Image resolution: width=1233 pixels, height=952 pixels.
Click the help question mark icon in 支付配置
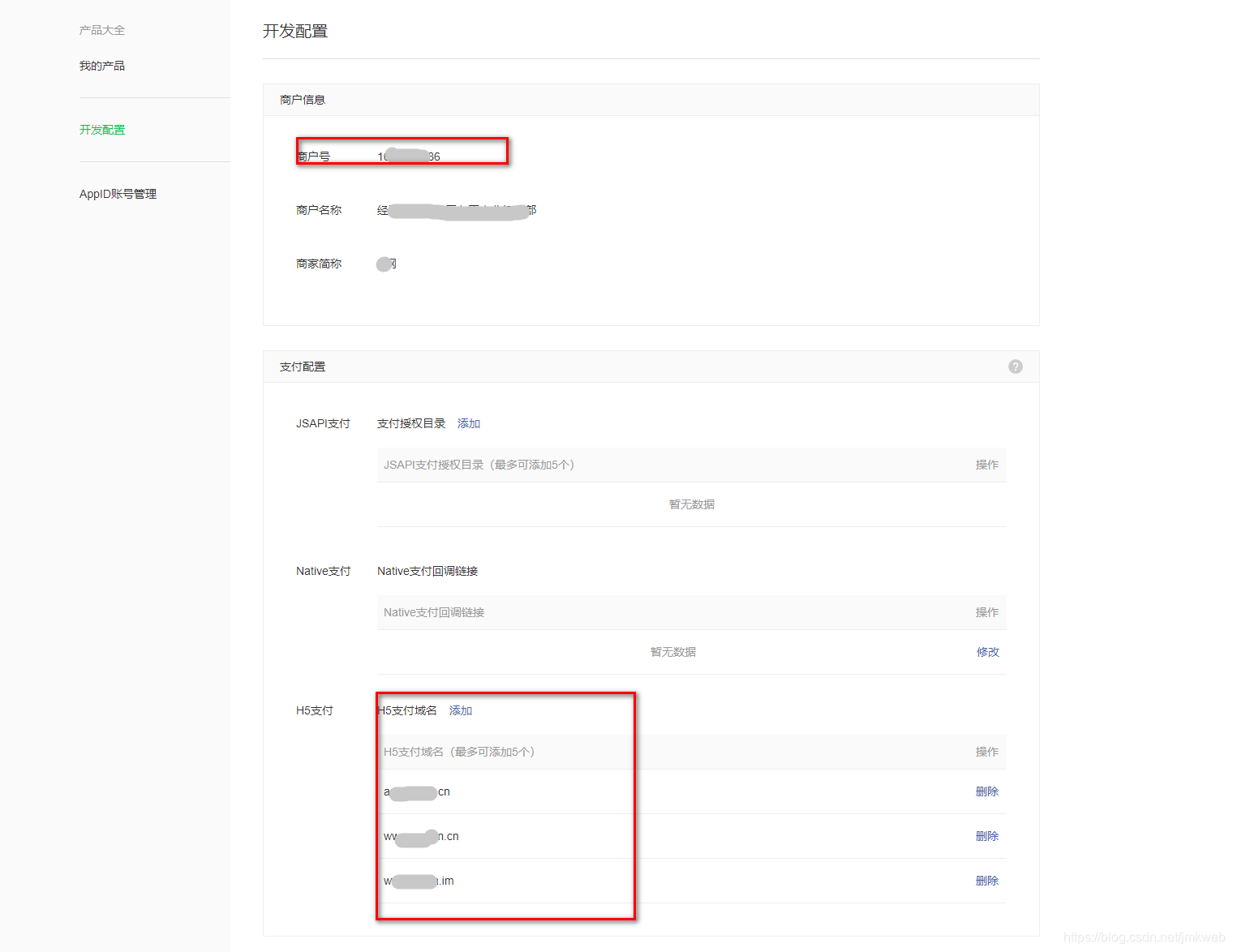point(1016,367)
